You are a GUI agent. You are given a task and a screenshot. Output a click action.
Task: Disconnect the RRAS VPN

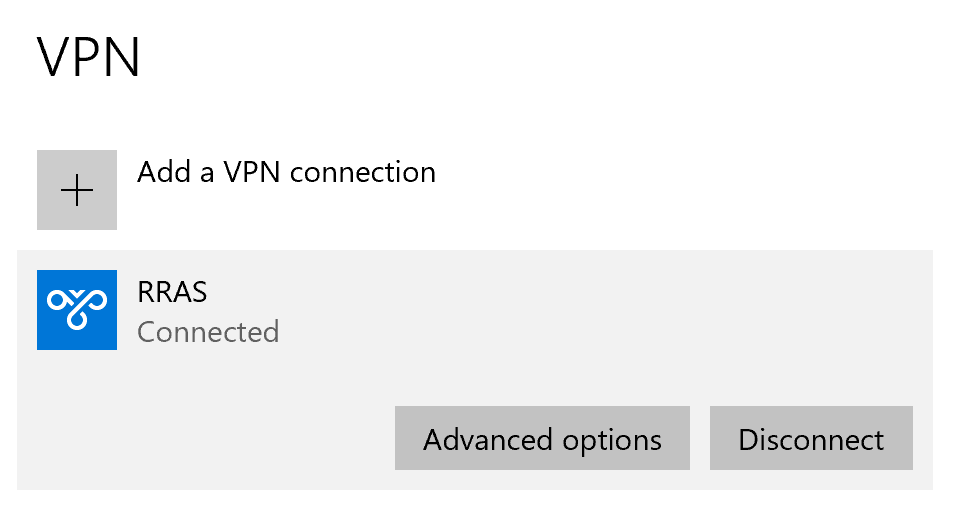click(x=811, y=438)
